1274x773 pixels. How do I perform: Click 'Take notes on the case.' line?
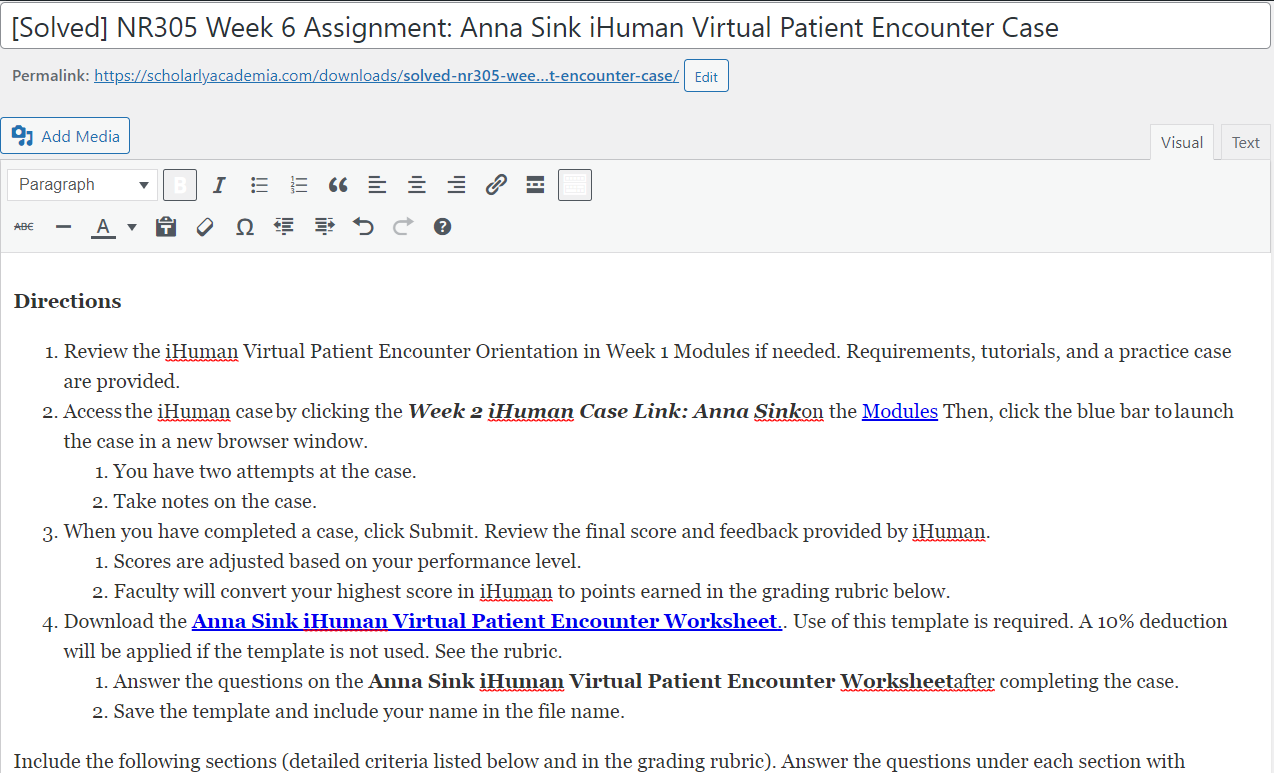click(x=215, y=501)
